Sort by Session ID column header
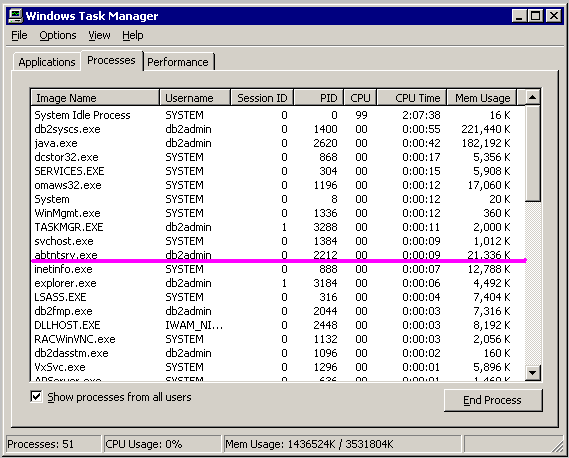This screenshot has width=569, height=458. click(x=262, y=98)
